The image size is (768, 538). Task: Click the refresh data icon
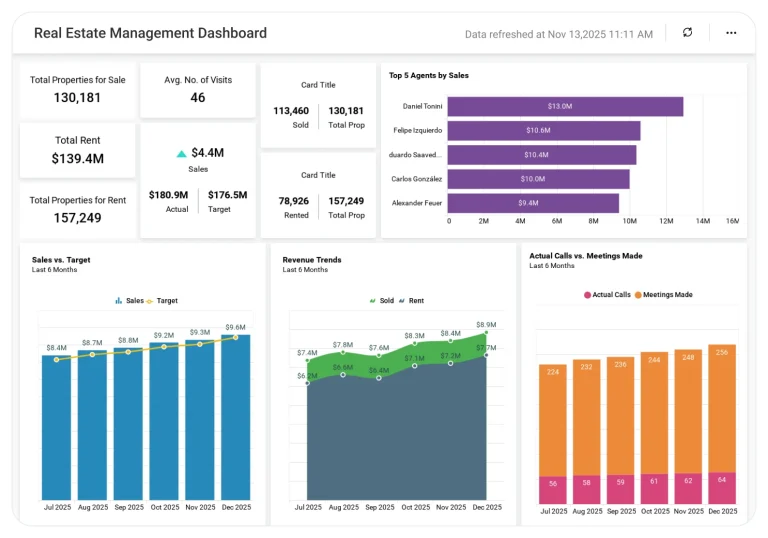[687, 32]
